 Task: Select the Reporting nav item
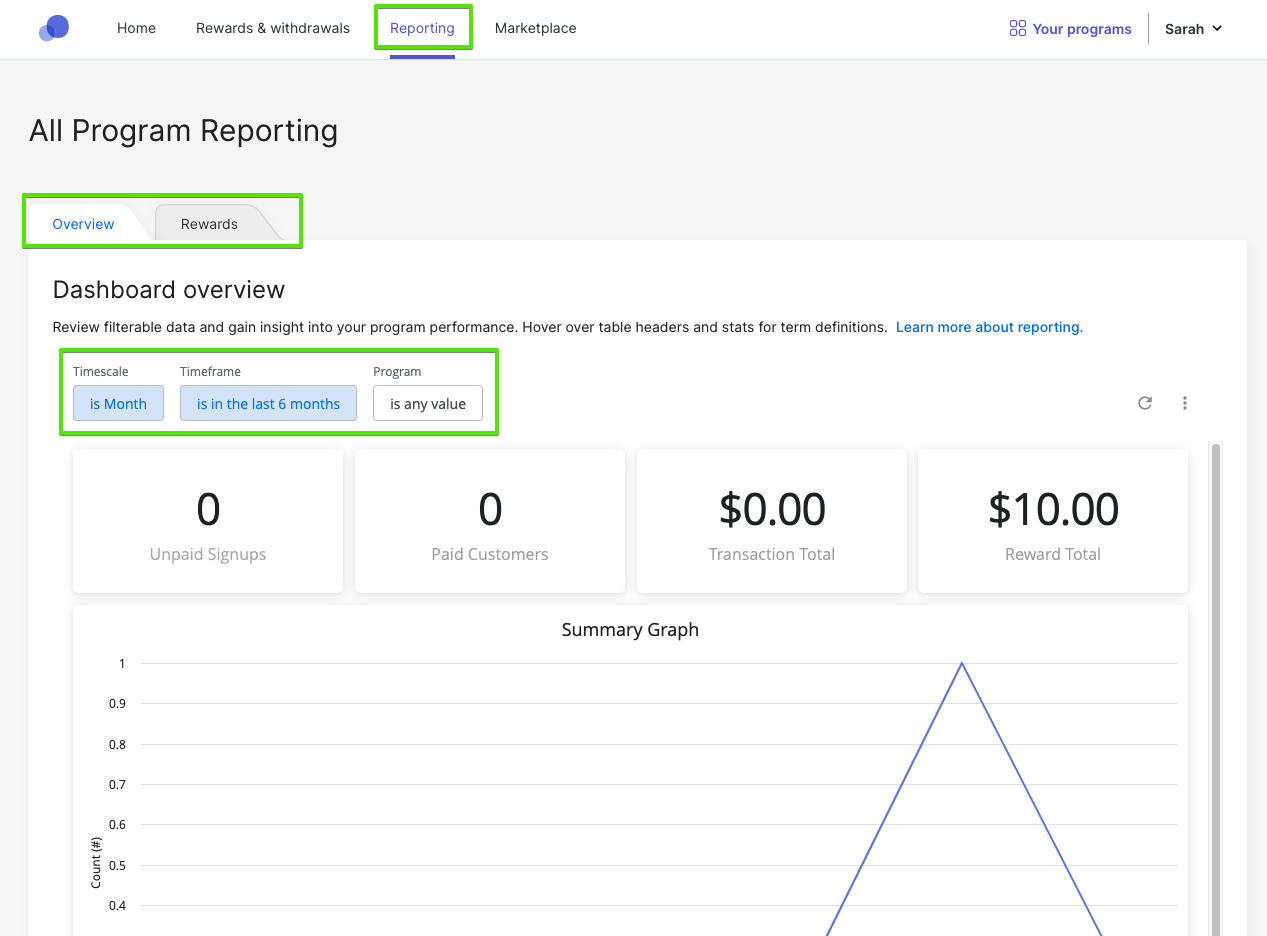[x=422, y=28]
